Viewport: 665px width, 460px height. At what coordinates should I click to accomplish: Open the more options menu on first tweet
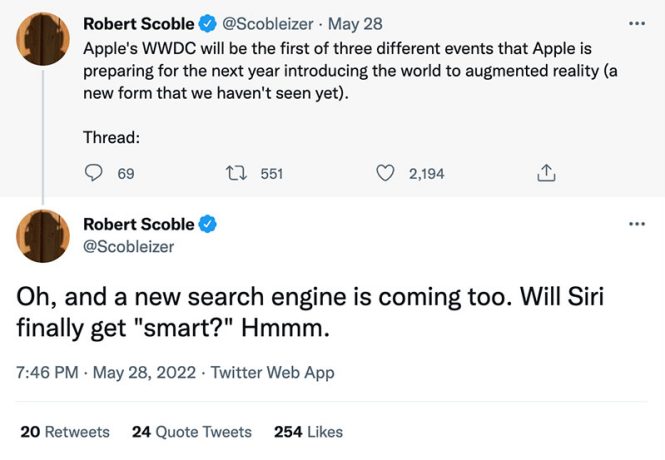(637, 24)
